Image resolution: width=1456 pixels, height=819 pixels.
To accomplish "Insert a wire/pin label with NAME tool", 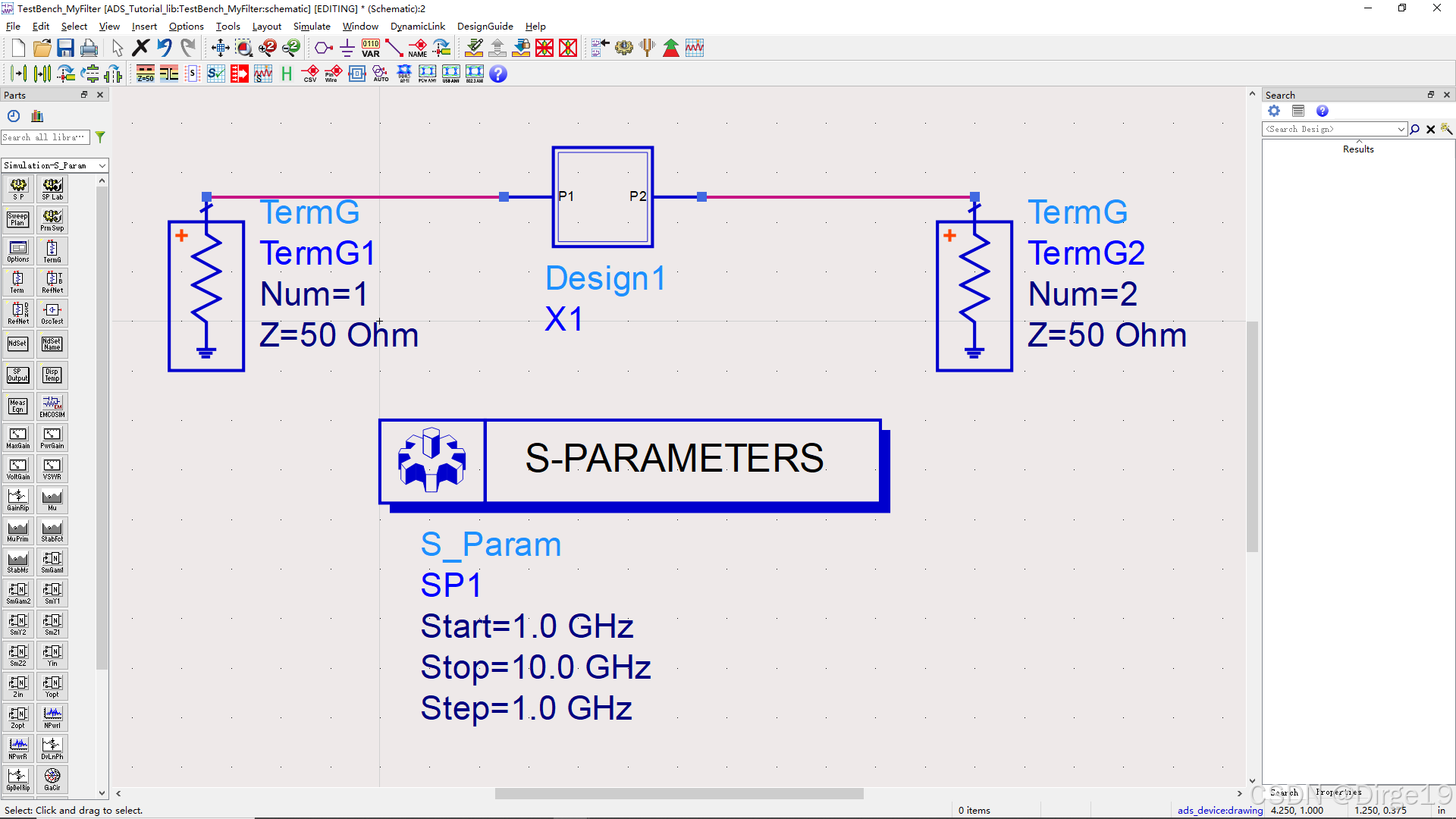I will 418,48.
